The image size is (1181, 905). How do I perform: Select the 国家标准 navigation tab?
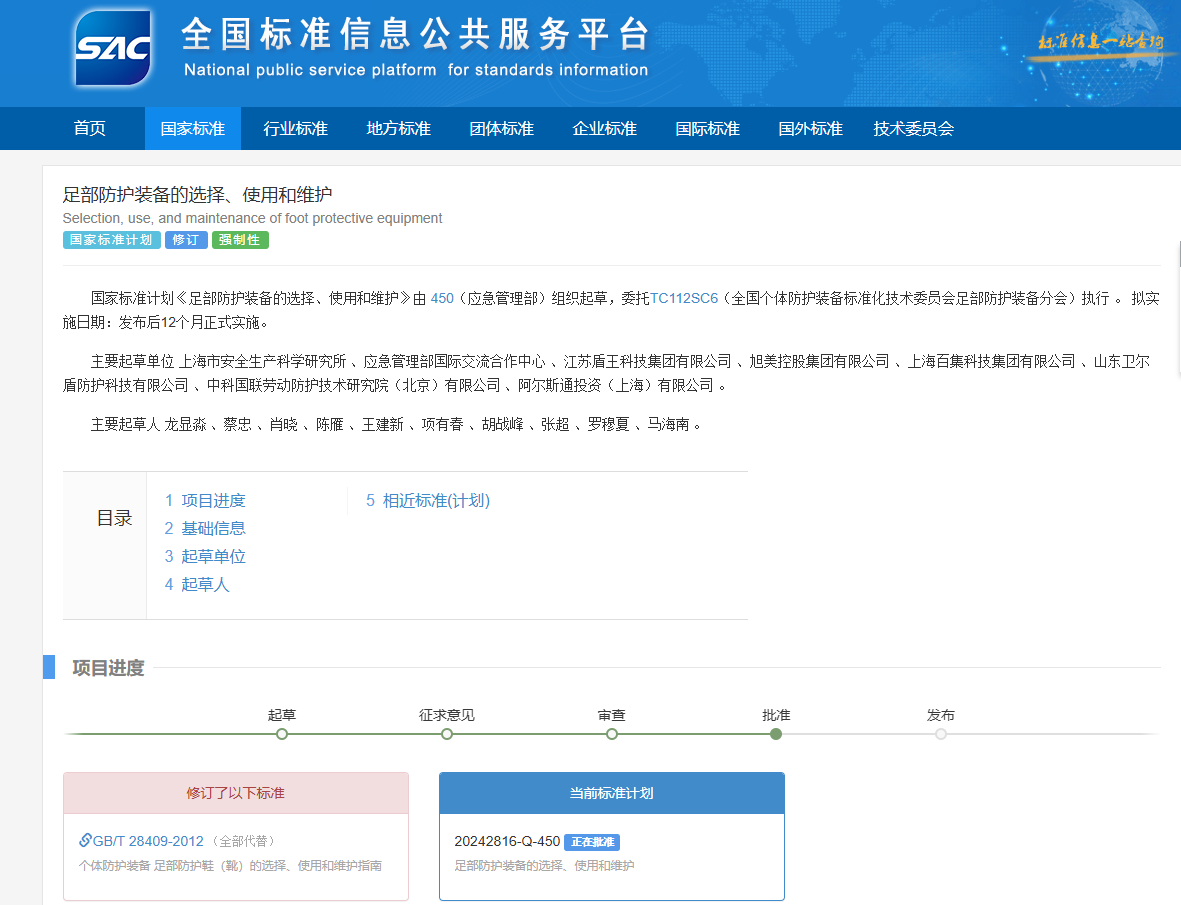tap(193, 129)
